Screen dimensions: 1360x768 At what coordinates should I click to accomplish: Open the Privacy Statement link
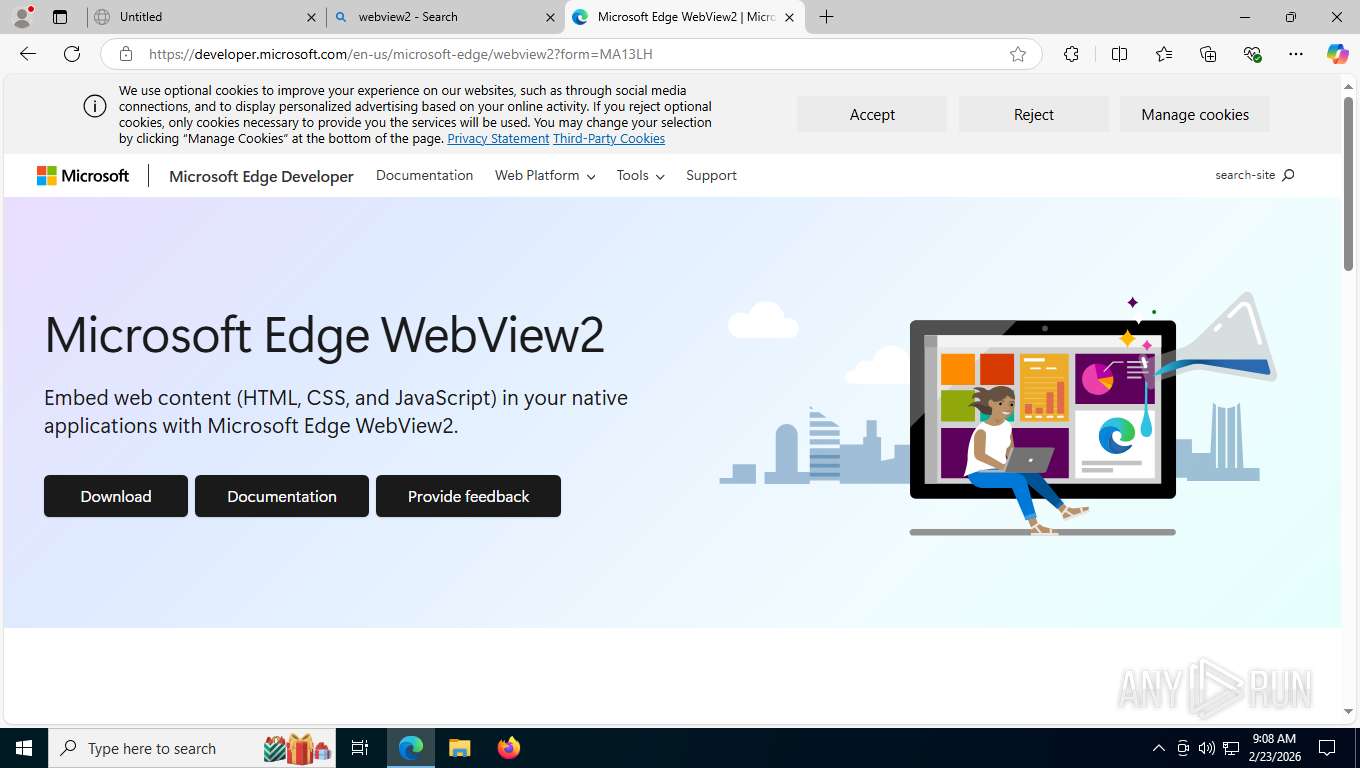pos(498,139)
